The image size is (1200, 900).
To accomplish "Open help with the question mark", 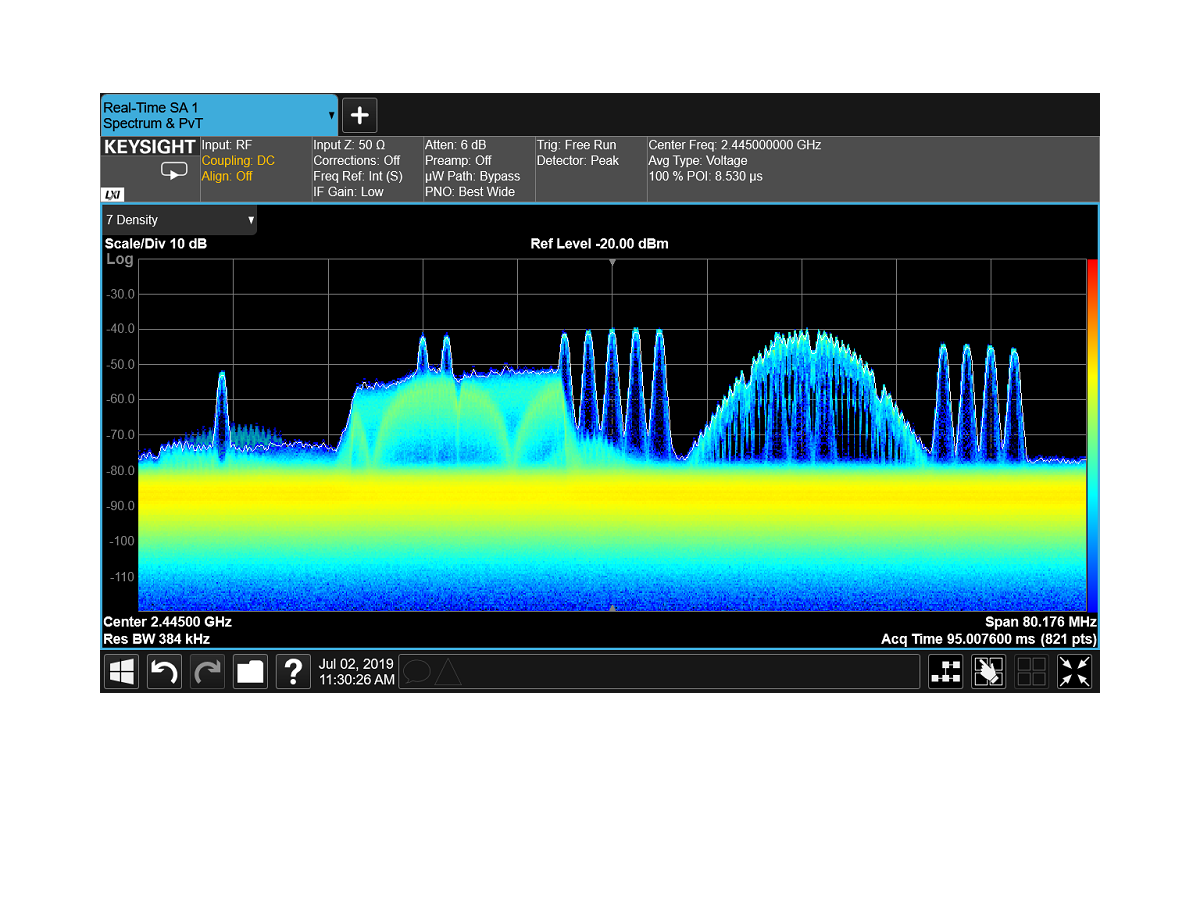I will point(293,672).
